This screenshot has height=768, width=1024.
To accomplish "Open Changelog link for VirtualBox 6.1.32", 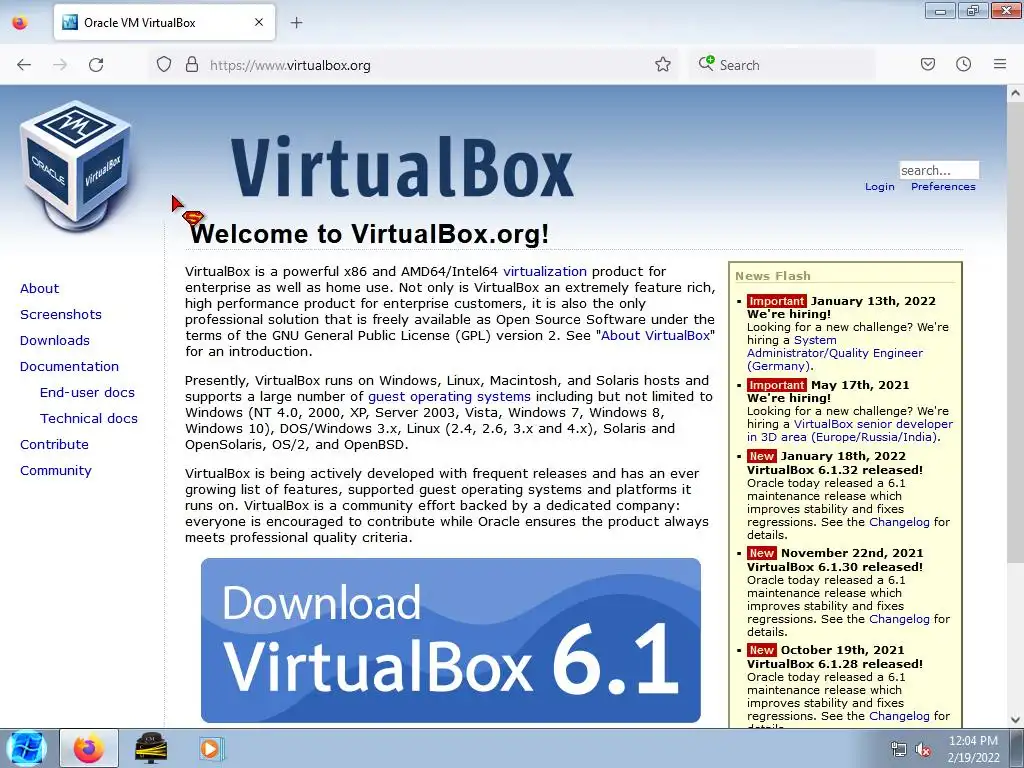I will coord(899,522).
